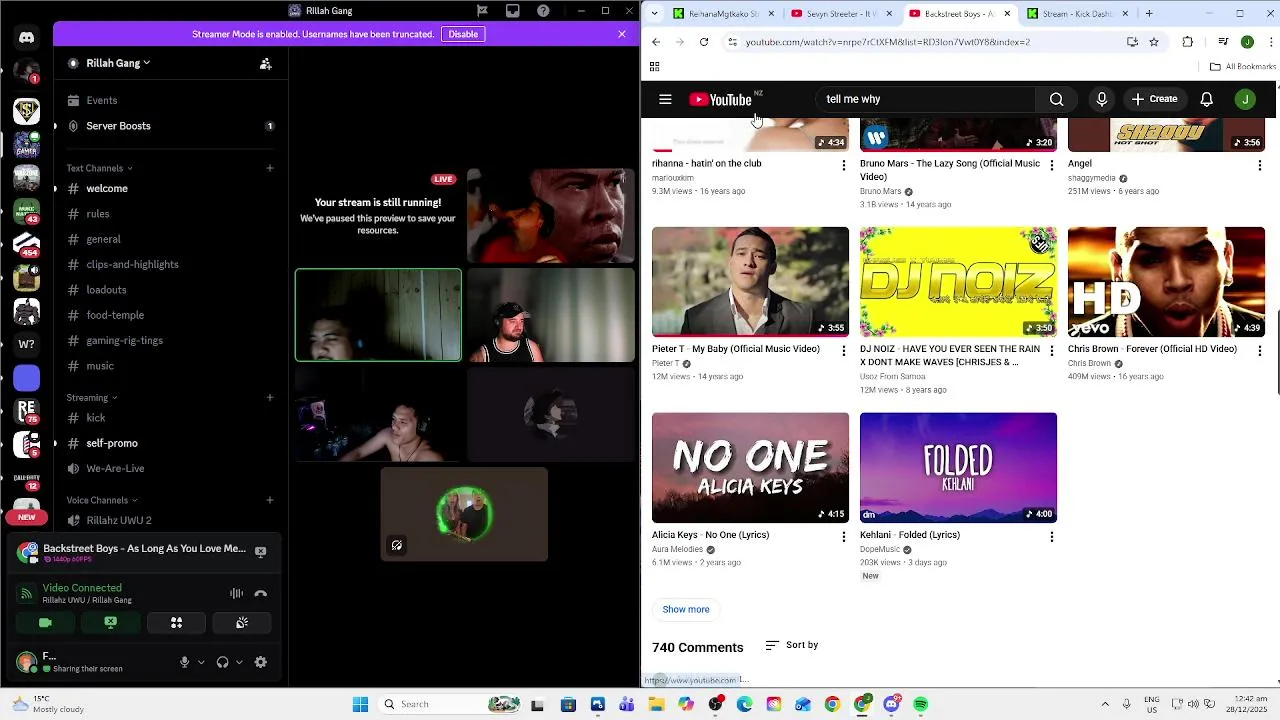The width and height of the screenshot is (1280, 720).
Task: Open new Chrome tab with plus
Action: tap(1149, 14)
